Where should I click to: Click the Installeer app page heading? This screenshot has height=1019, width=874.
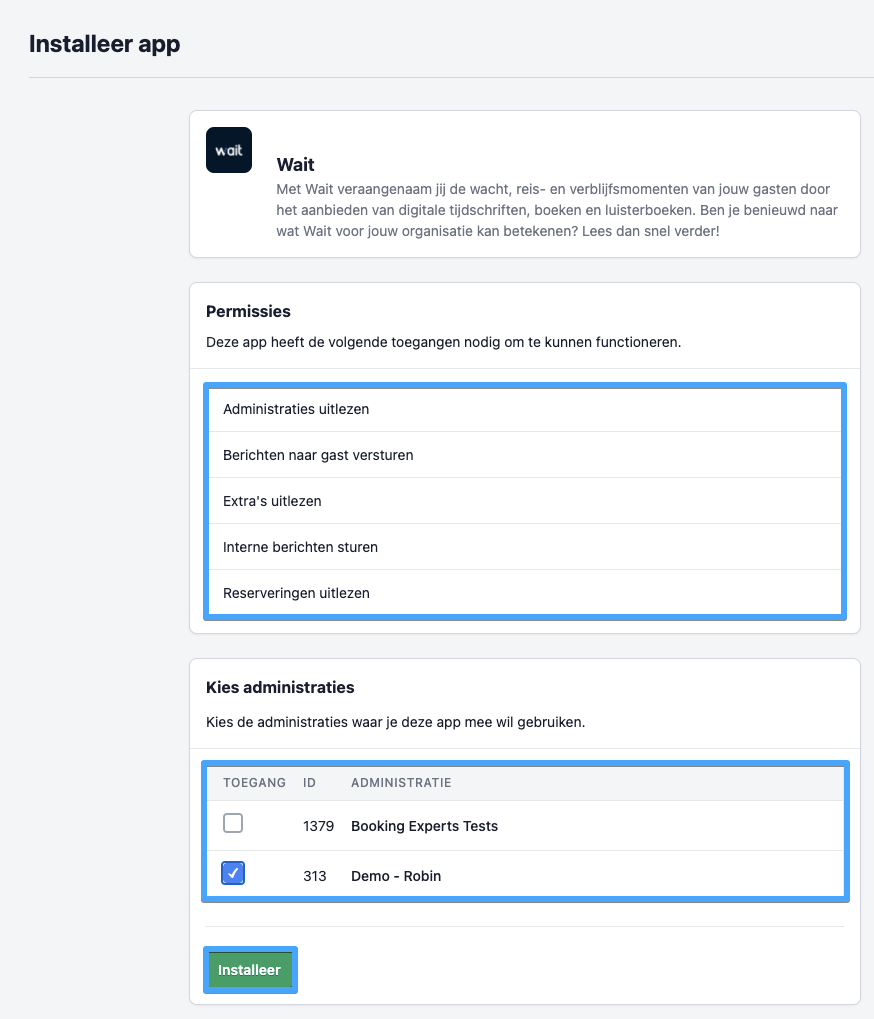pyautogui.click(x=105, y=44)
